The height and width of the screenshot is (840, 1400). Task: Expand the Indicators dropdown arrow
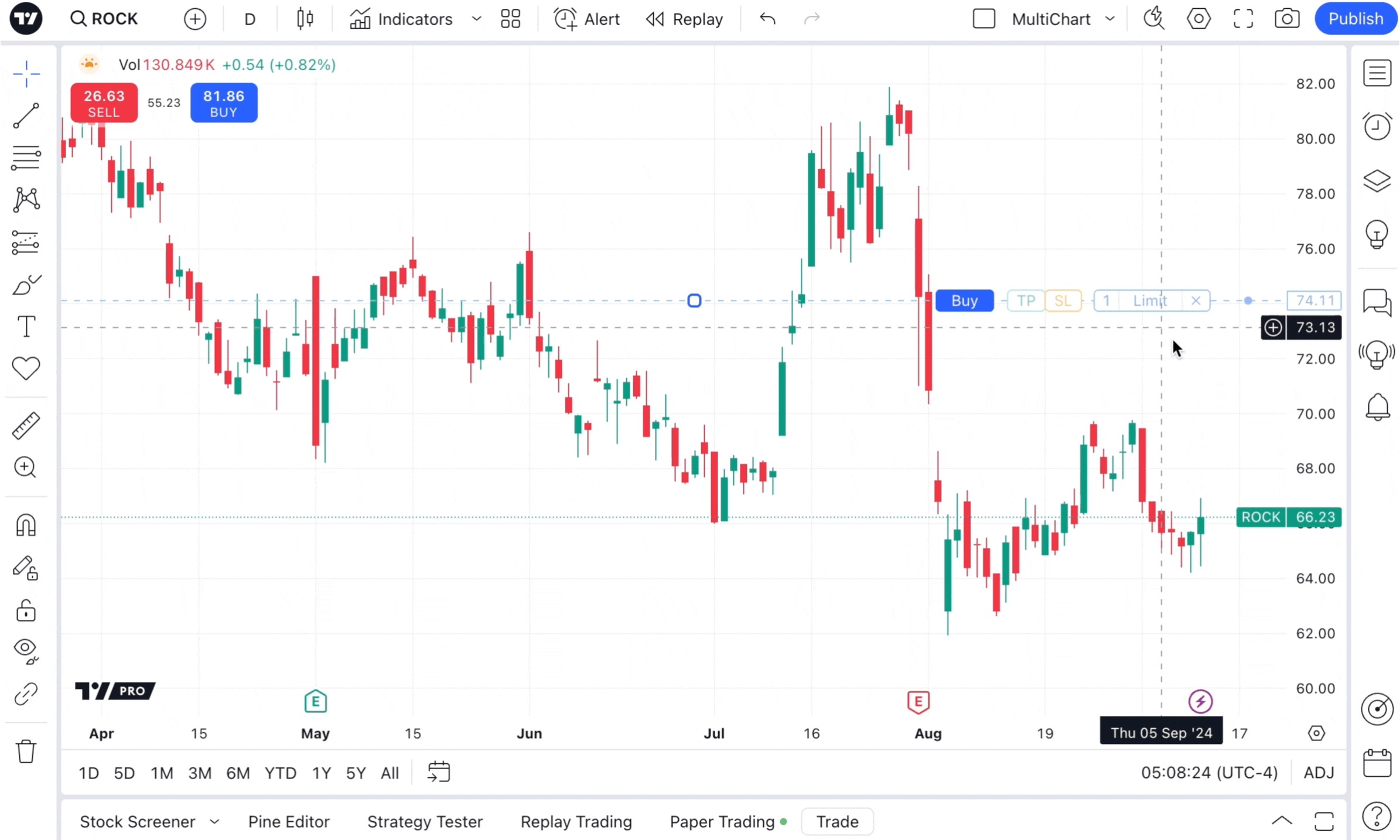pos(476,19)
